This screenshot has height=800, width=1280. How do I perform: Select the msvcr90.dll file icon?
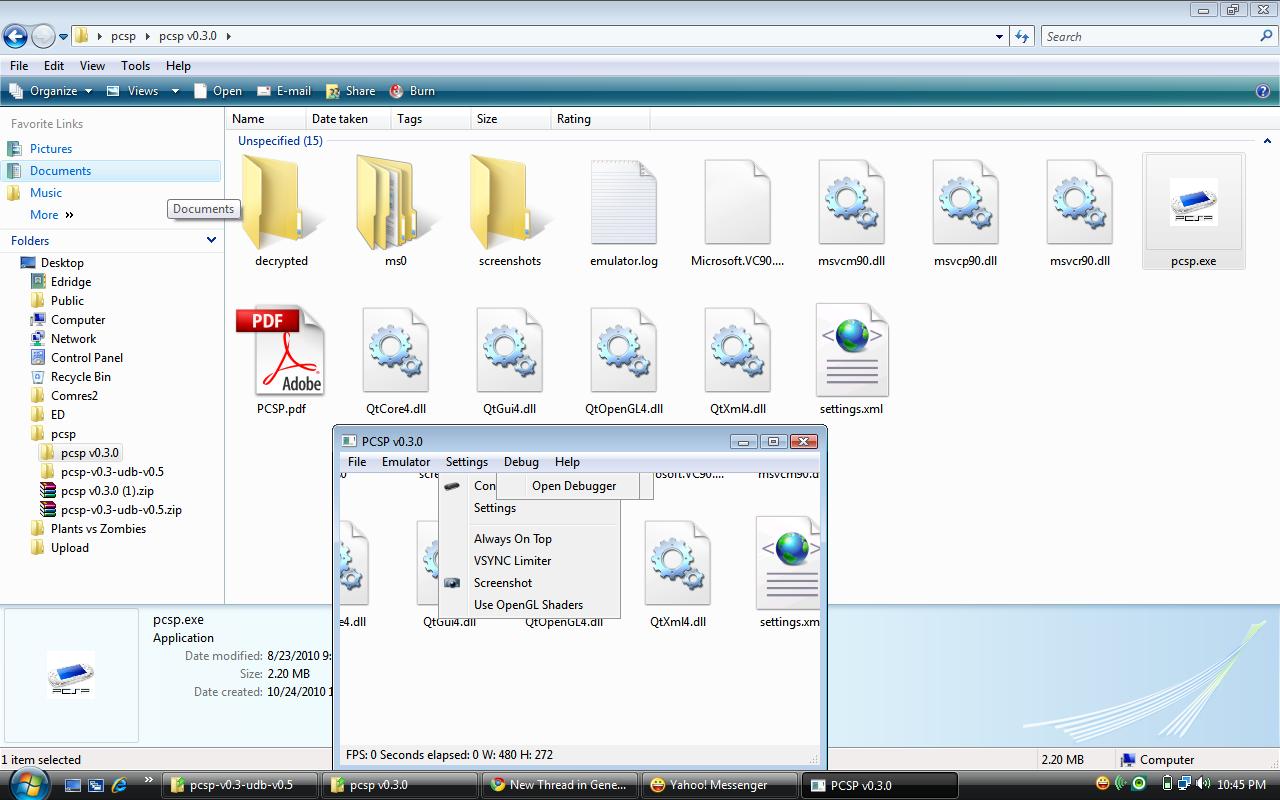coord(1079,202)
